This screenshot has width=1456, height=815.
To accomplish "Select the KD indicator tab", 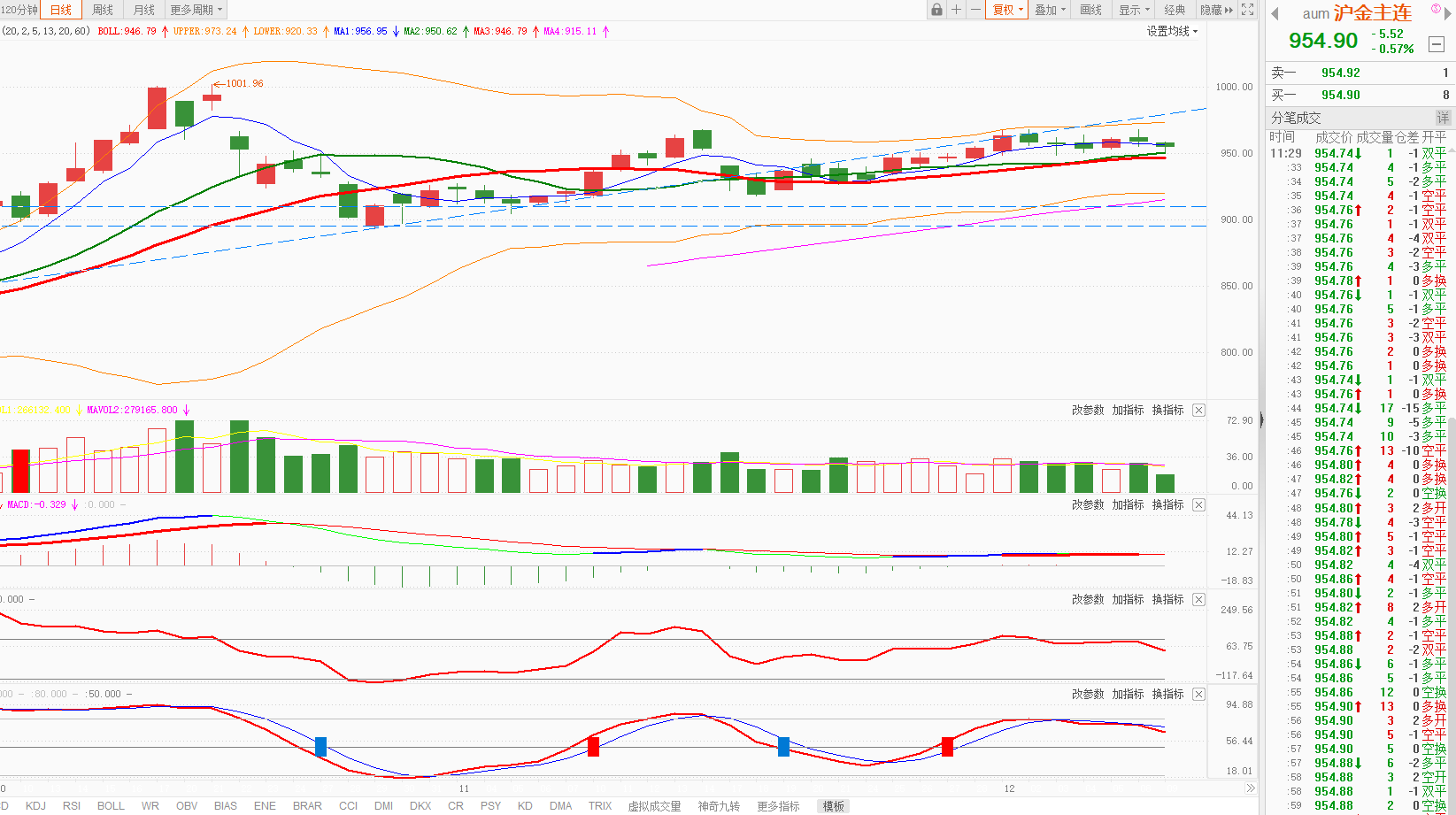I will coord(525,806).
